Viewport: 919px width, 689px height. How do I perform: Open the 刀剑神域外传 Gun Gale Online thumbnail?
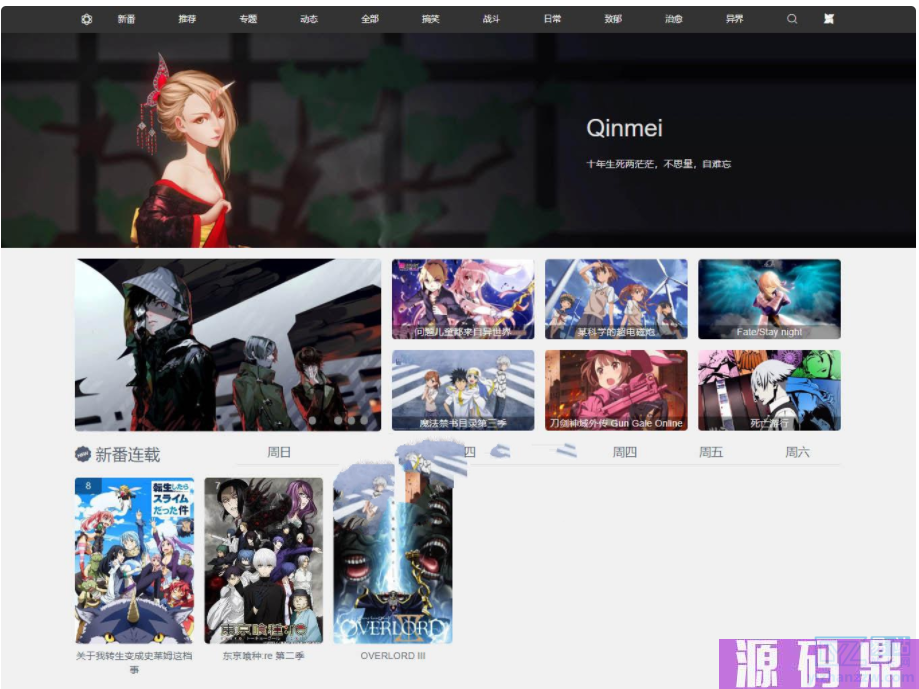616,390
